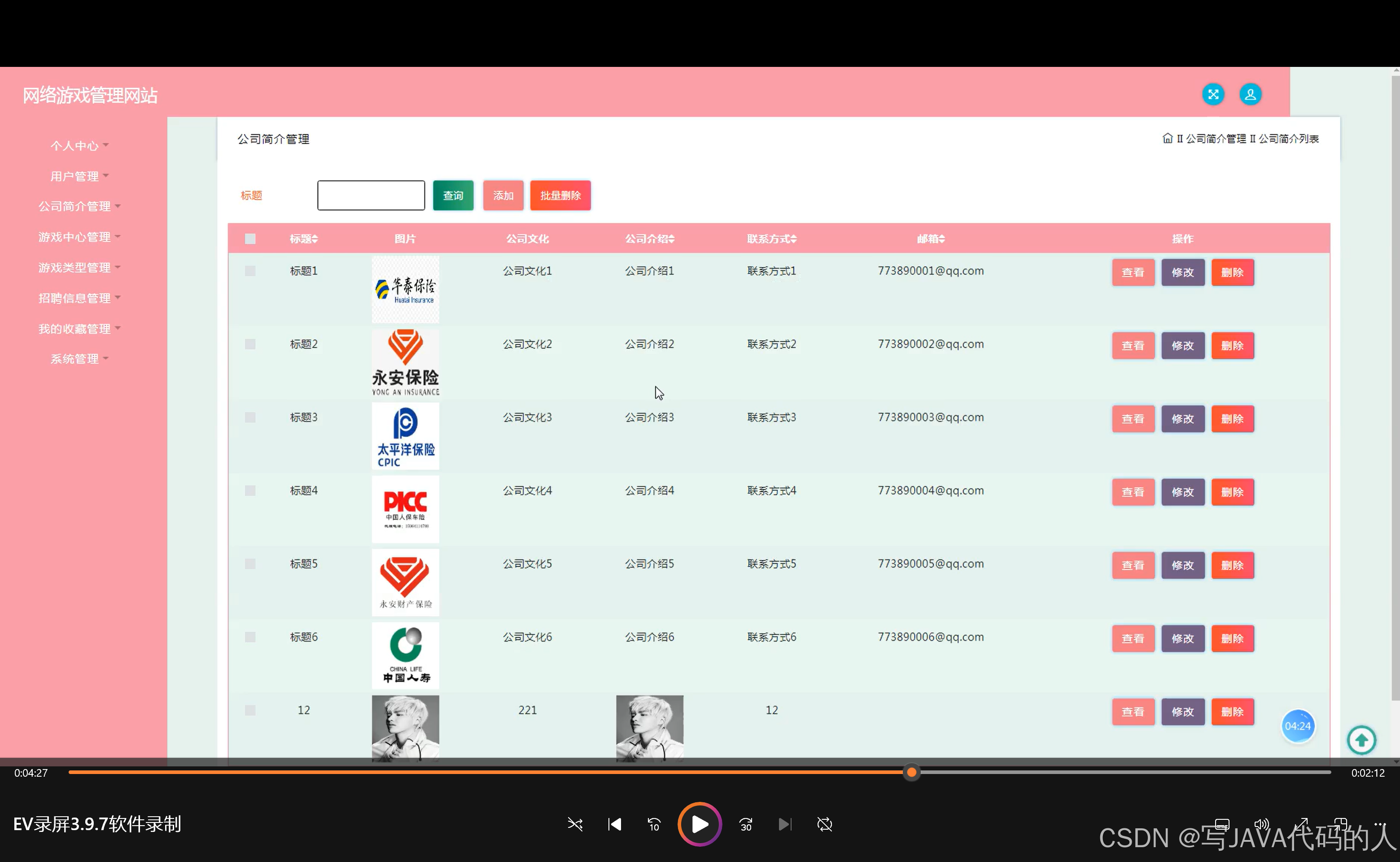Open the user profile icon

[1250, 95]
